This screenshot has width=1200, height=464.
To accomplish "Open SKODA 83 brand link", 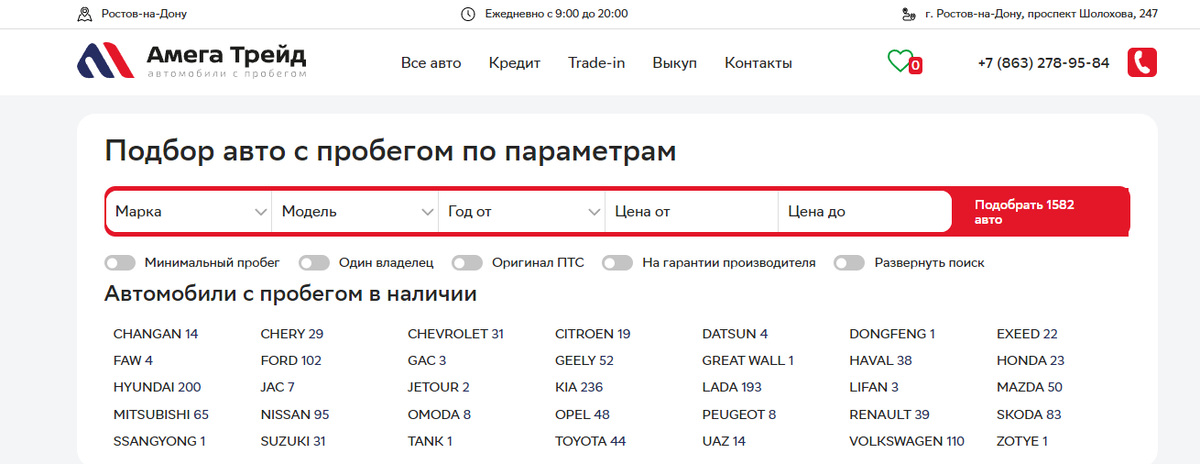I will click(1029, 415).
